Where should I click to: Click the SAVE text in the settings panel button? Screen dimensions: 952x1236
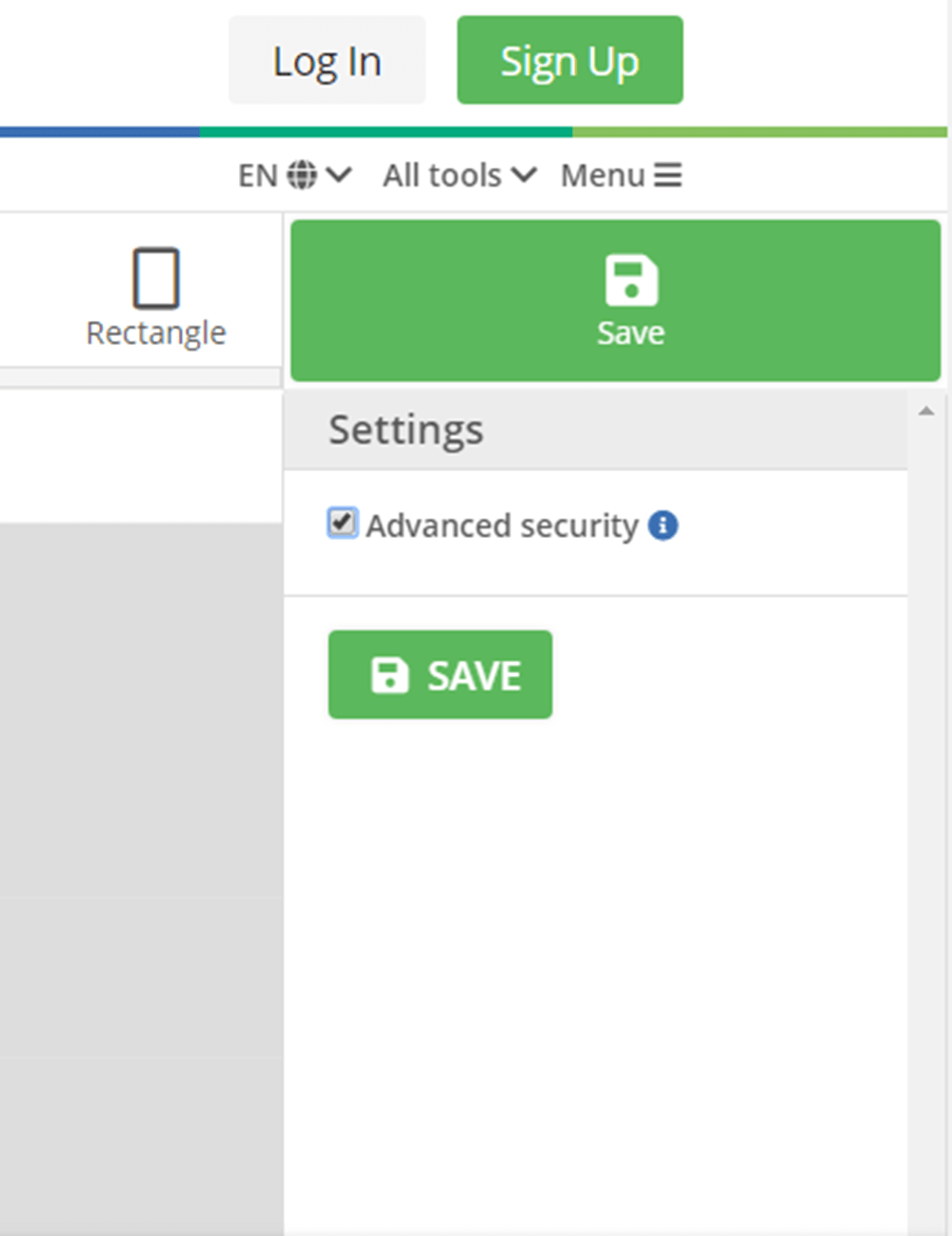tap(473, 676)
